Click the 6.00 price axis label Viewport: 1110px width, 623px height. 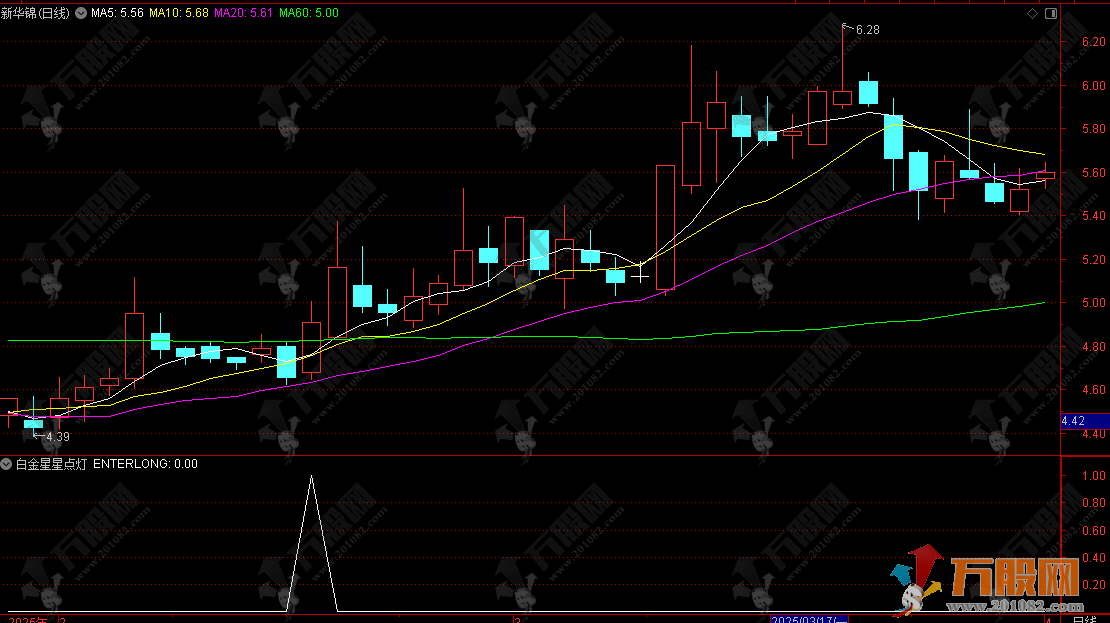pos(1094,86)
